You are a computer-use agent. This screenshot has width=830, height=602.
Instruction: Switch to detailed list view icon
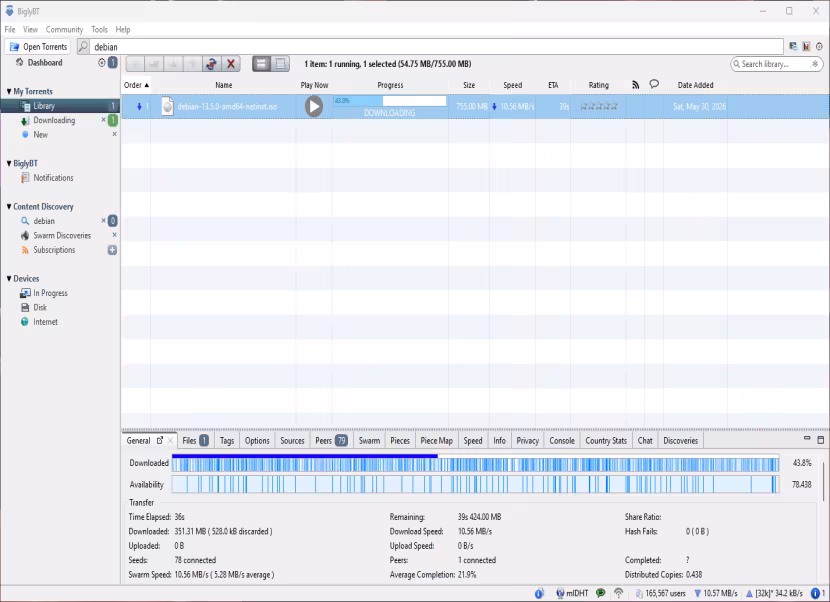pyautogui.click(x=280, y=64)
